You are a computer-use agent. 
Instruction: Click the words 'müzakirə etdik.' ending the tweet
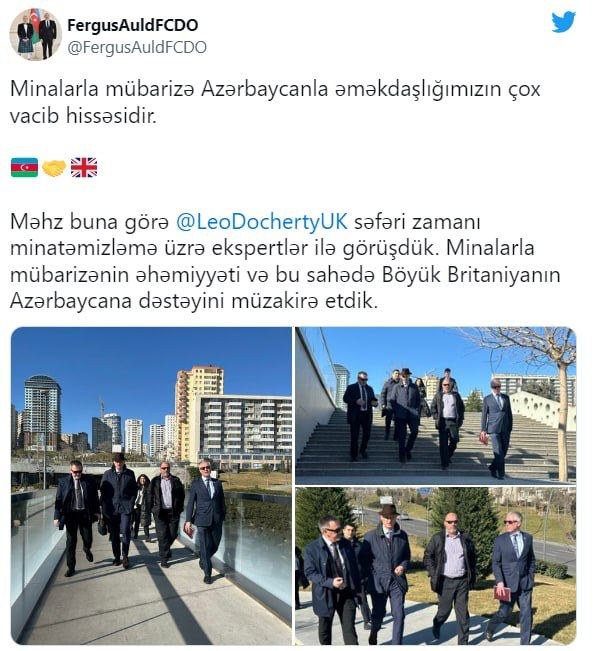(x=305, y=301)
